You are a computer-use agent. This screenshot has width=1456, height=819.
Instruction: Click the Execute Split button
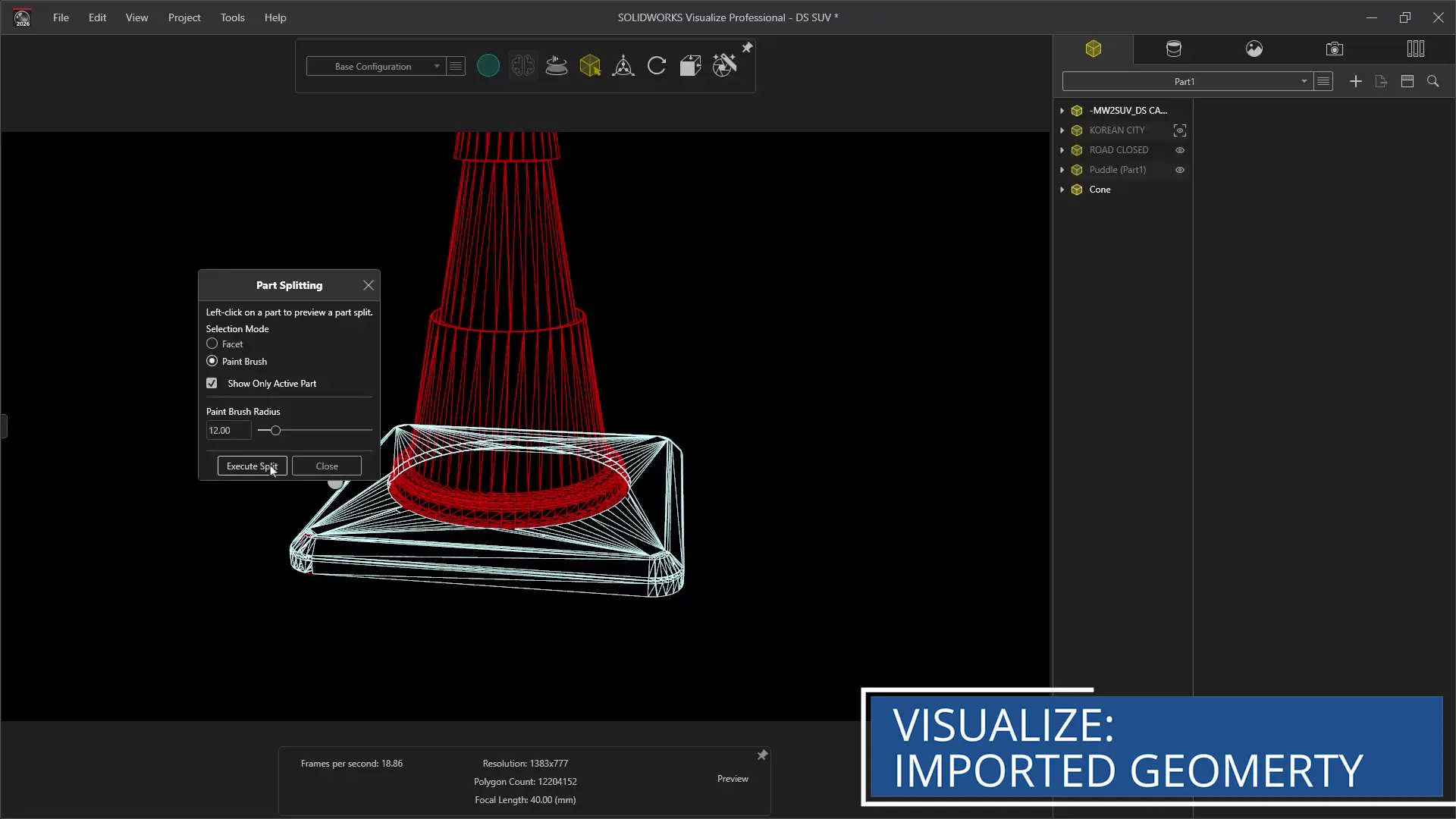pos(253,466)
